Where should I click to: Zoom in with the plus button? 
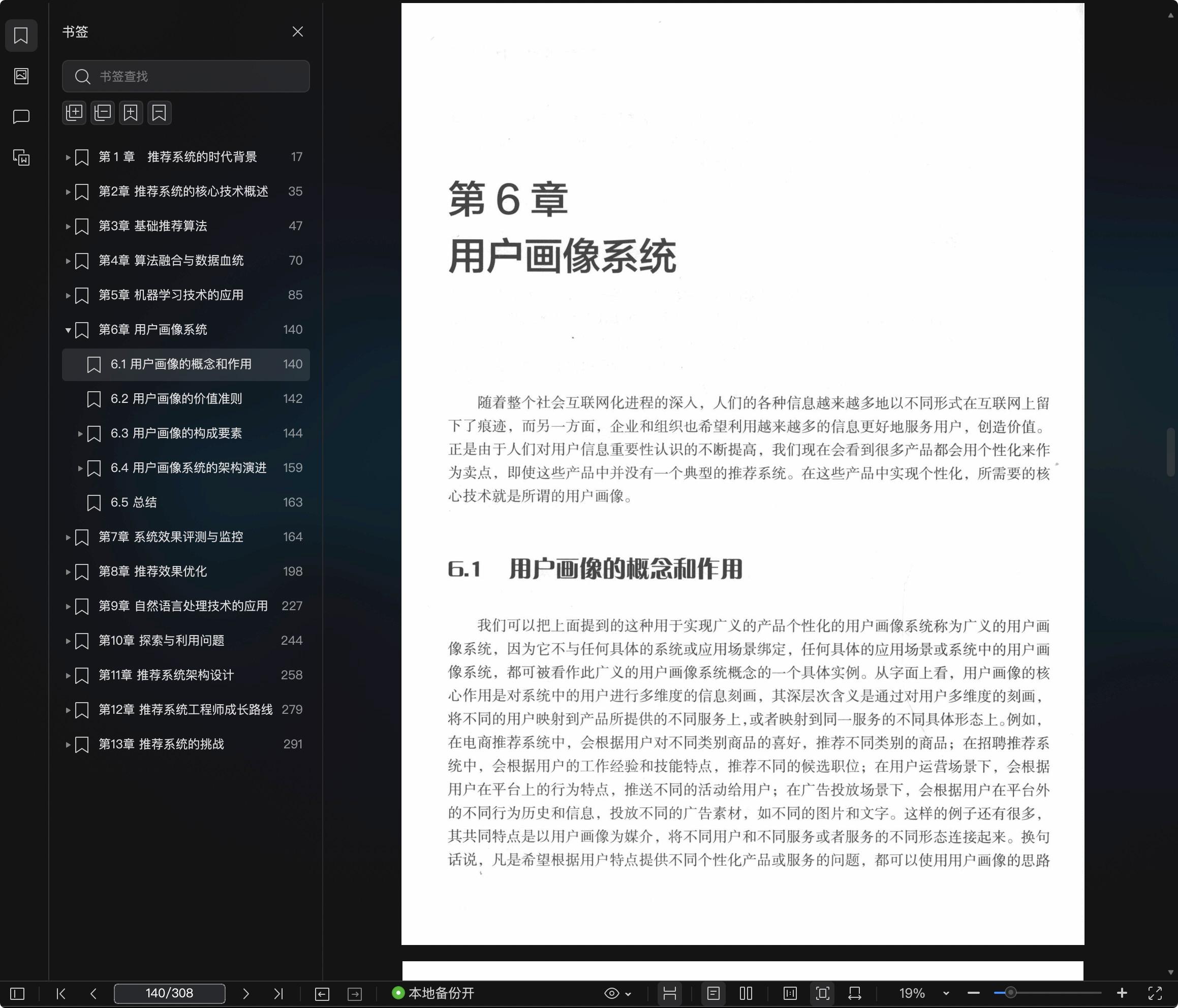tap(1122, 993)
